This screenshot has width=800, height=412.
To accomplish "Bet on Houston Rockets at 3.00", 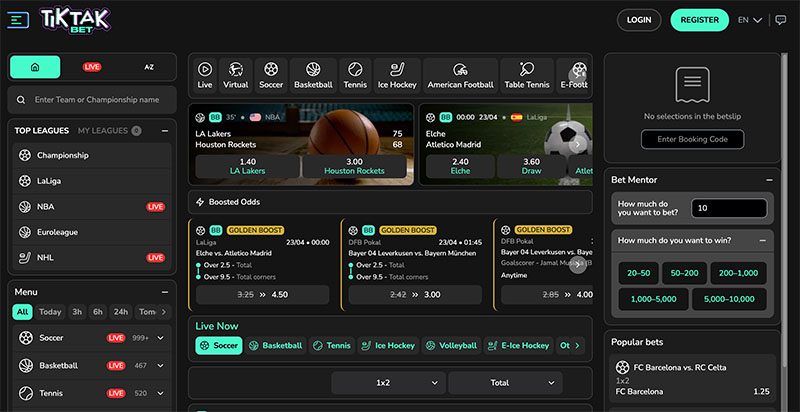I will point(355,166).
